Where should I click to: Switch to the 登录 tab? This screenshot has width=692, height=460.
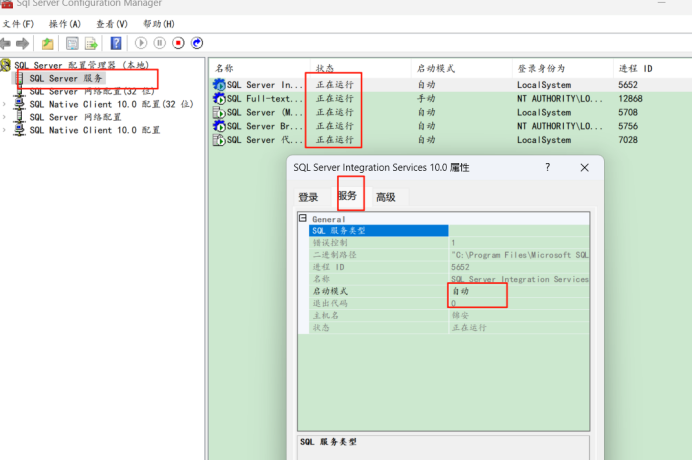pos(308,198)
